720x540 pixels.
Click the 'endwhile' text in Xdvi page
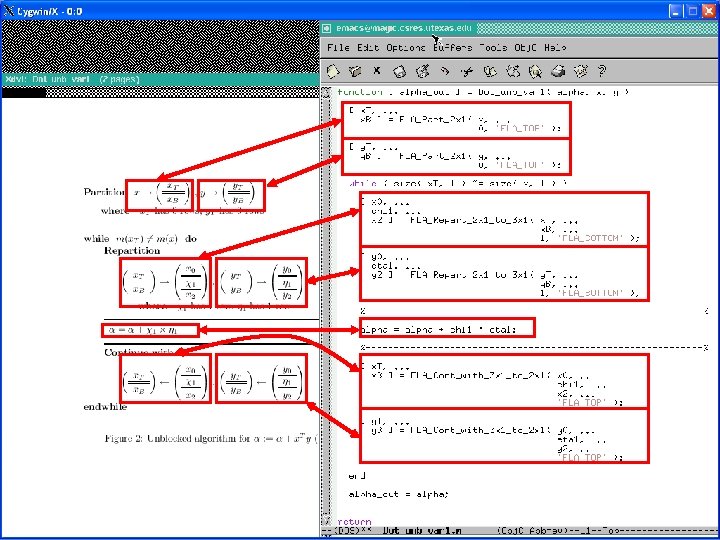[105, 407]
